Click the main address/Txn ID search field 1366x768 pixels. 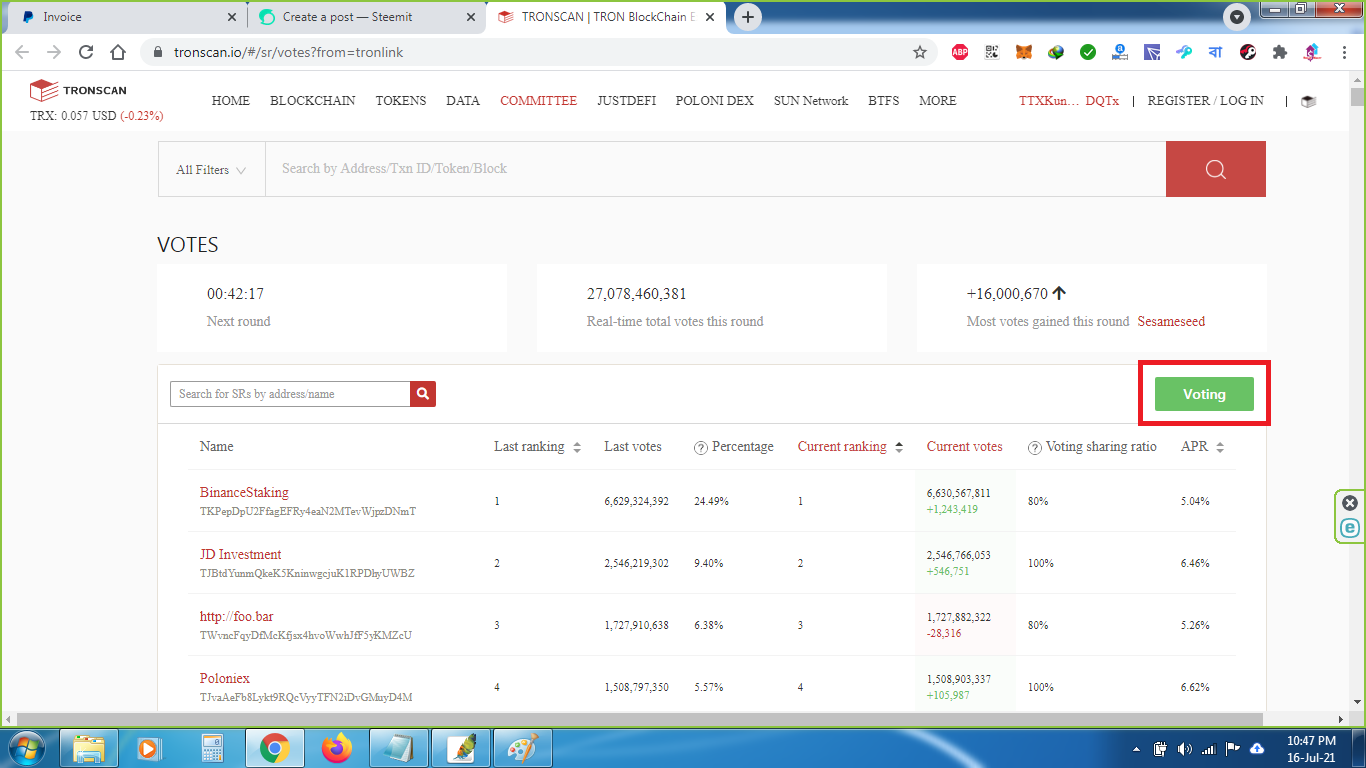[x=715, y=169]
